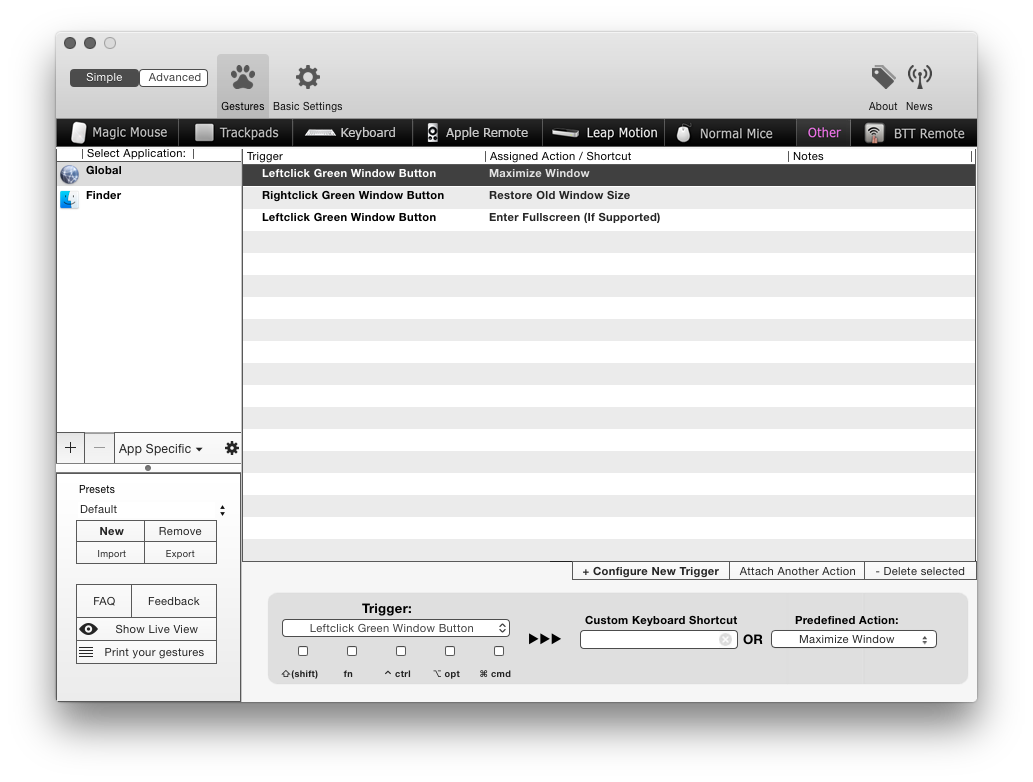Viewport: 1033px width, 782px height.
Task: Toggle the opt modifier checkbox
Action: tap(450, 651)
